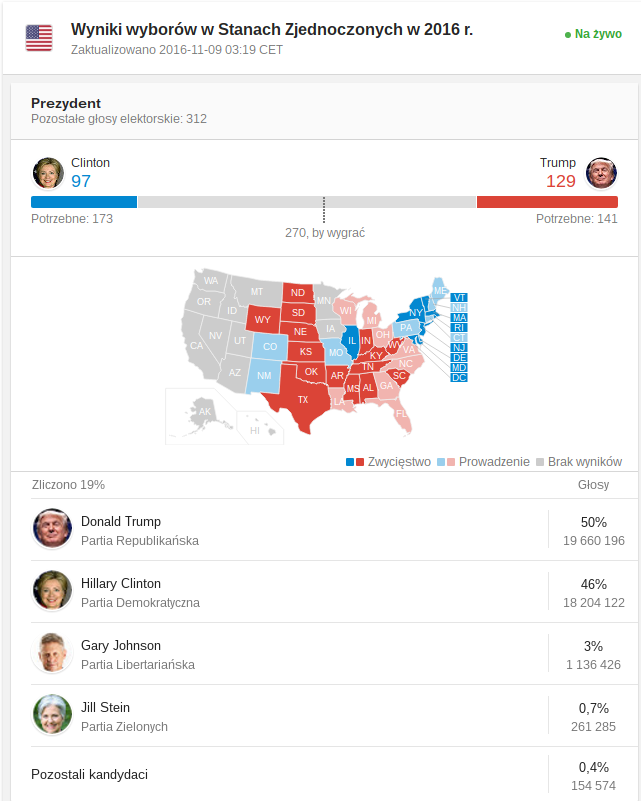
Task: Click the gray Brak wyników legend swatch
Action: point(540,462)
